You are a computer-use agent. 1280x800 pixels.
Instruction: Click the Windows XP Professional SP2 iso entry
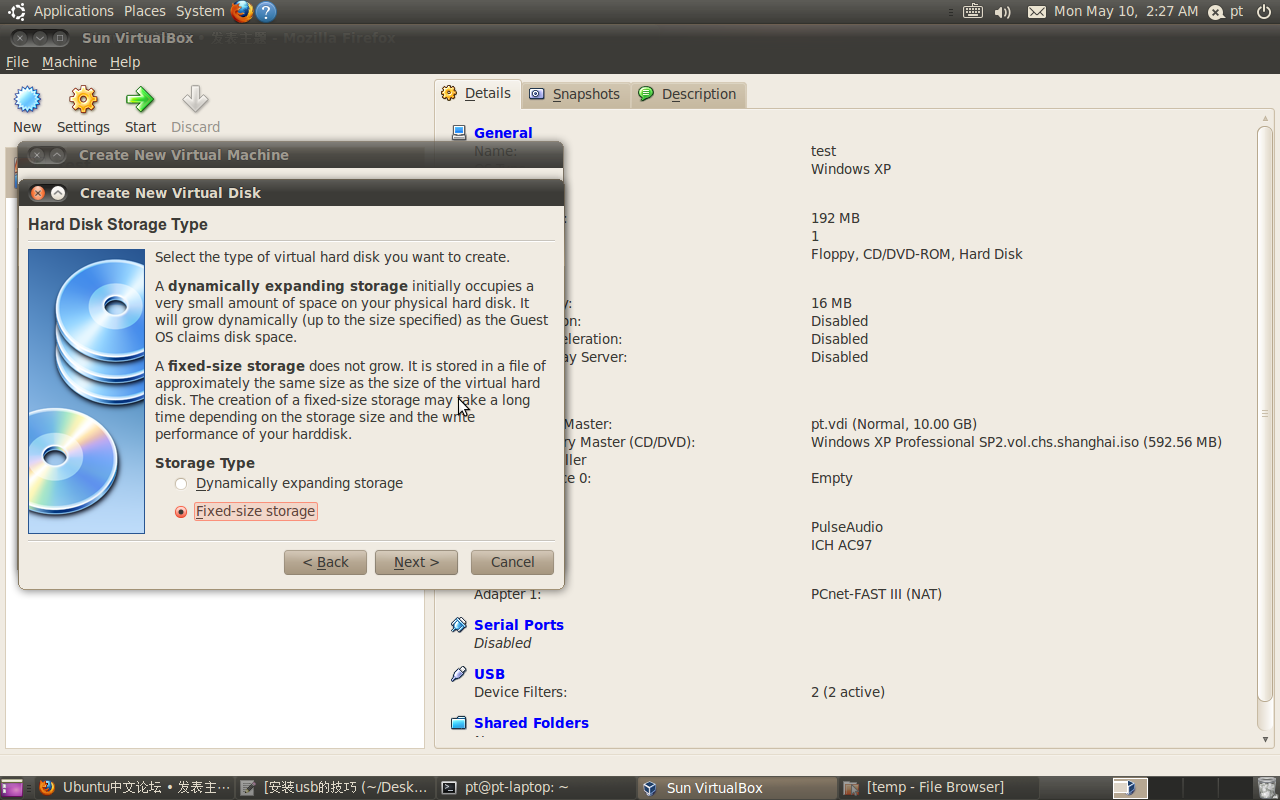click(1016, 442)
